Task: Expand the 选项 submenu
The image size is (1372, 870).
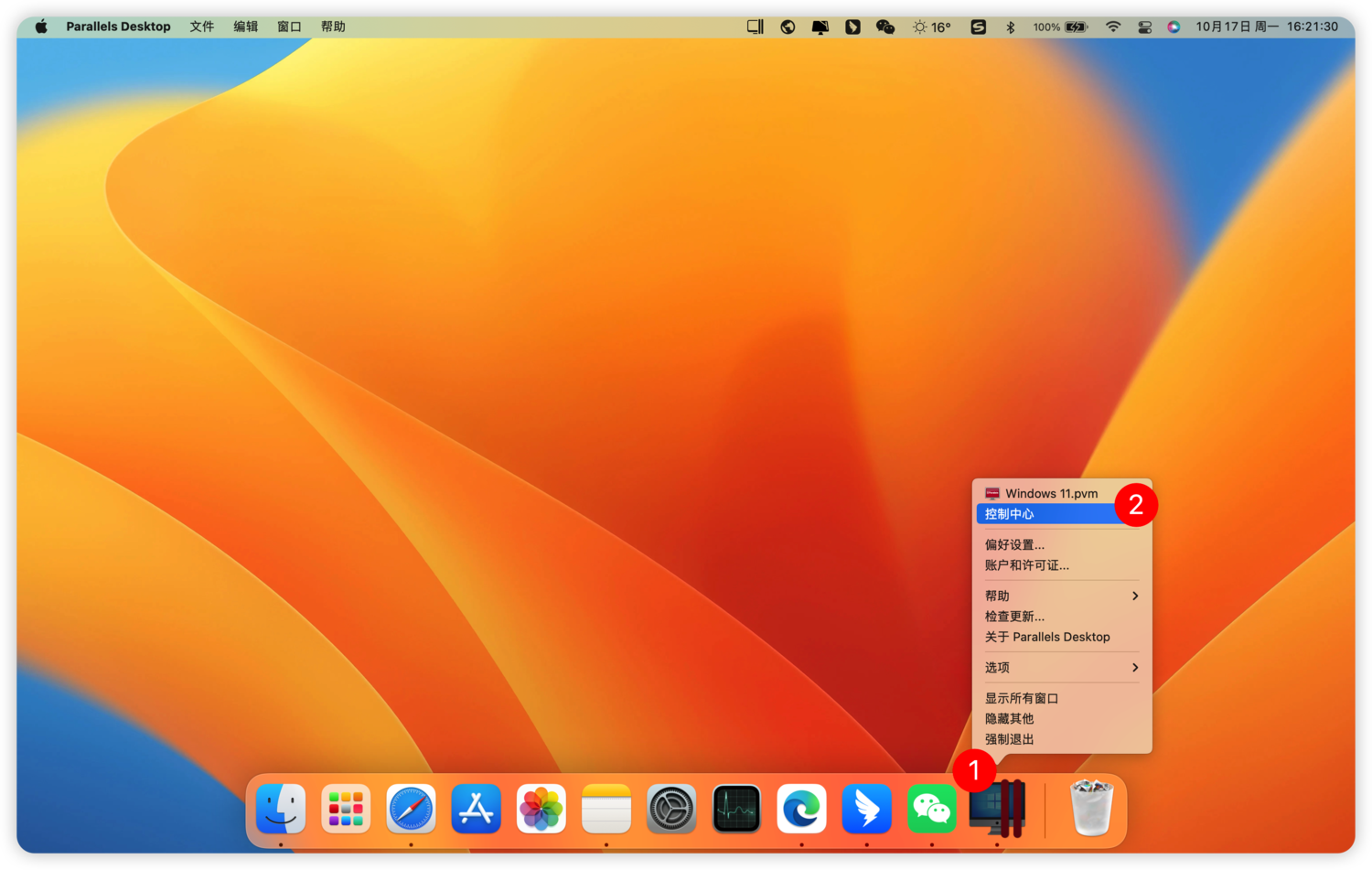Action: [x=1062, y=668]
